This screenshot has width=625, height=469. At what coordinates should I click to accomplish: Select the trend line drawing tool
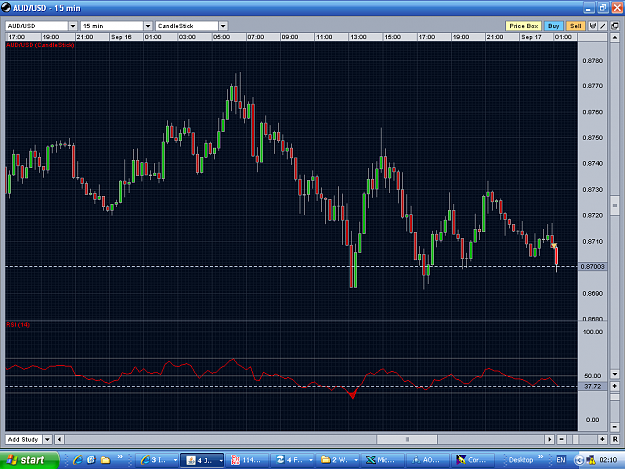pyautogui.click(x=603, y=26)
